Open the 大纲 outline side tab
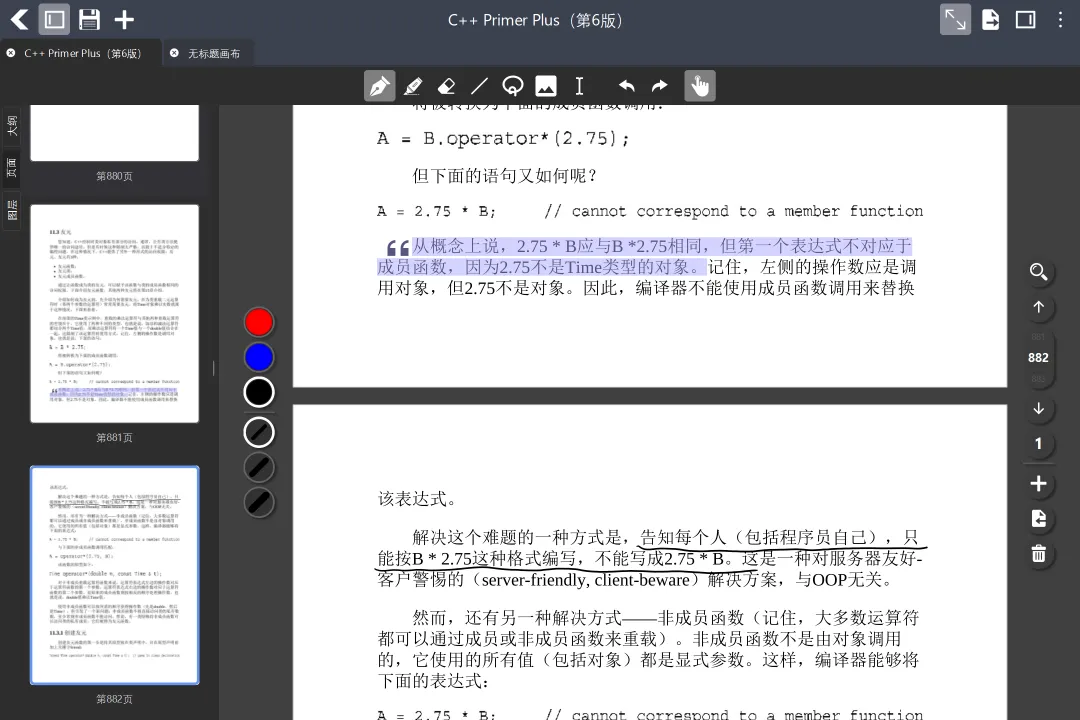Viewport: 1080px width, 720px height. click(x=12, y=126)
